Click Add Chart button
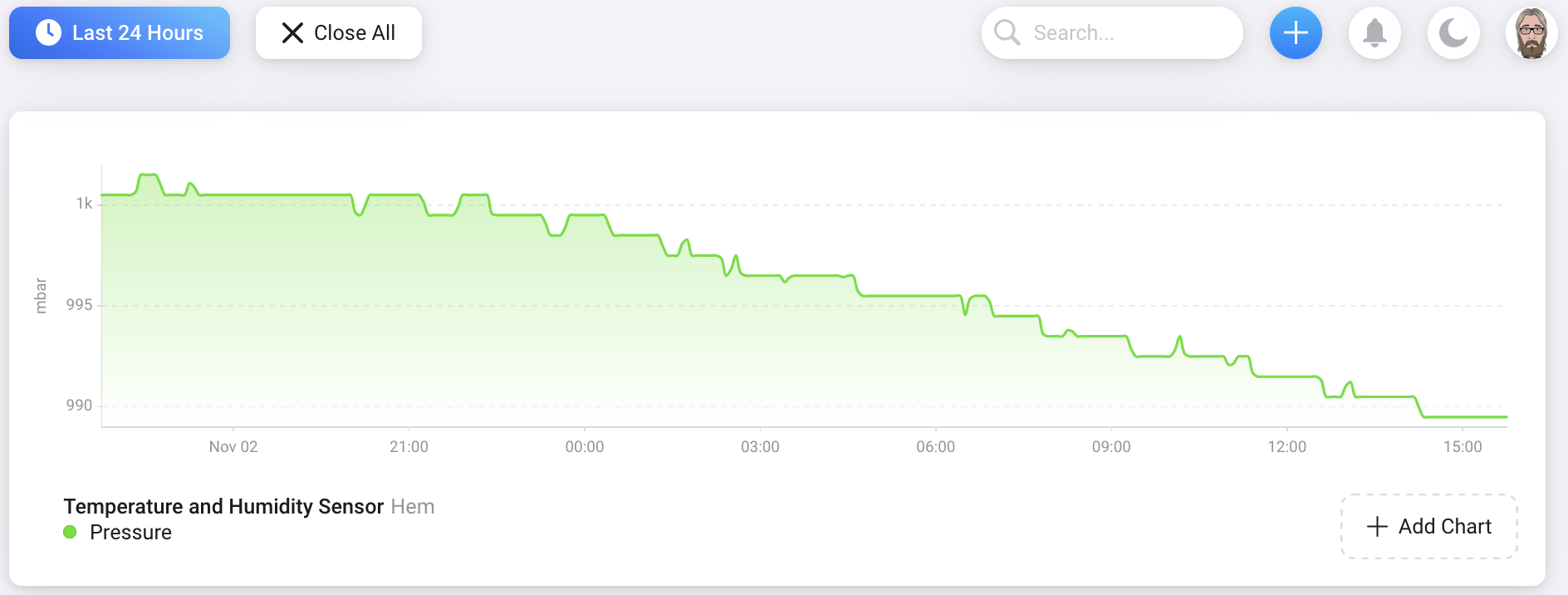 (x=1429, y=526)
